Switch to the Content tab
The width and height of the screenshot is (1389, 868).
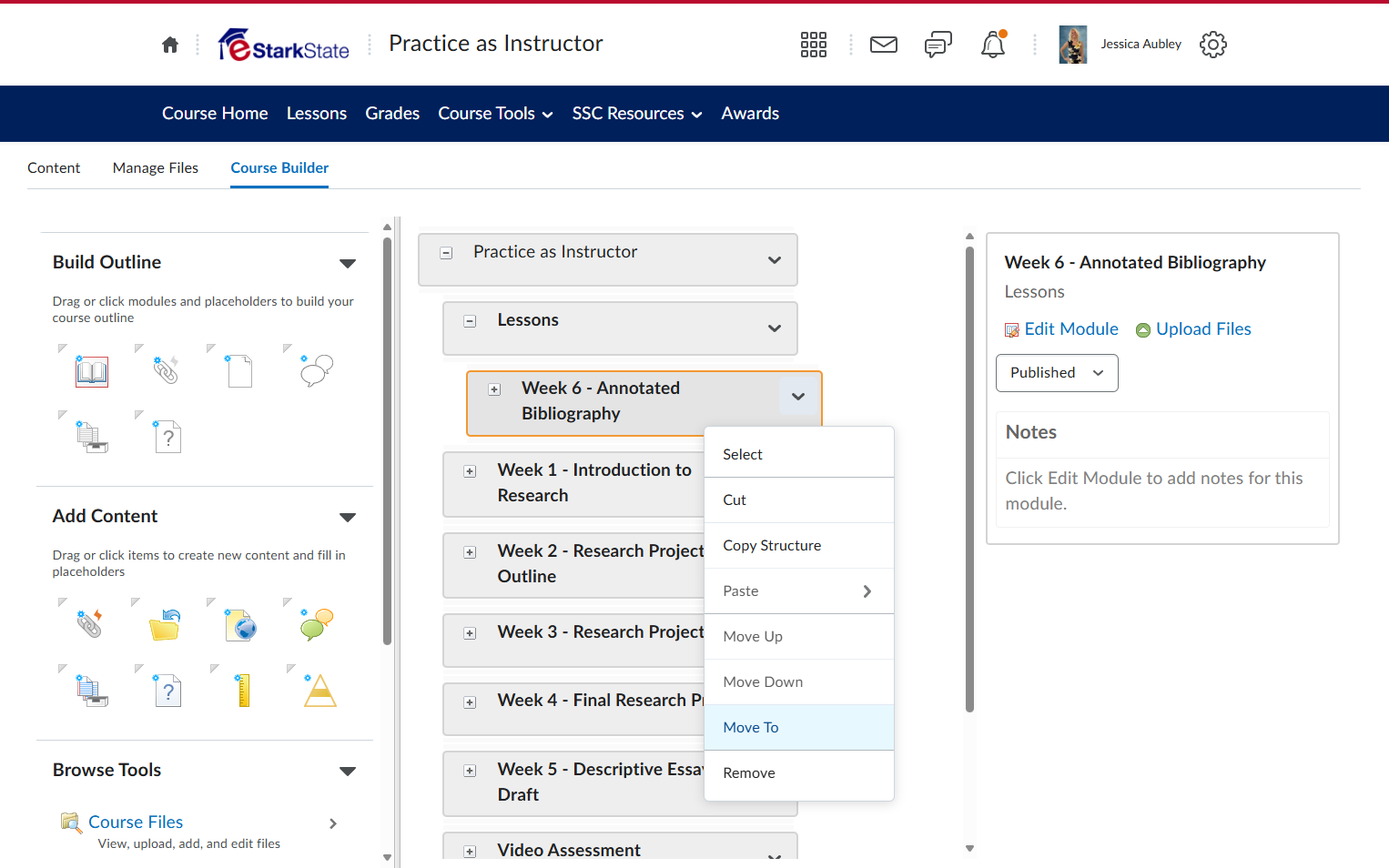pyautogui.click(x=54, y=168)
